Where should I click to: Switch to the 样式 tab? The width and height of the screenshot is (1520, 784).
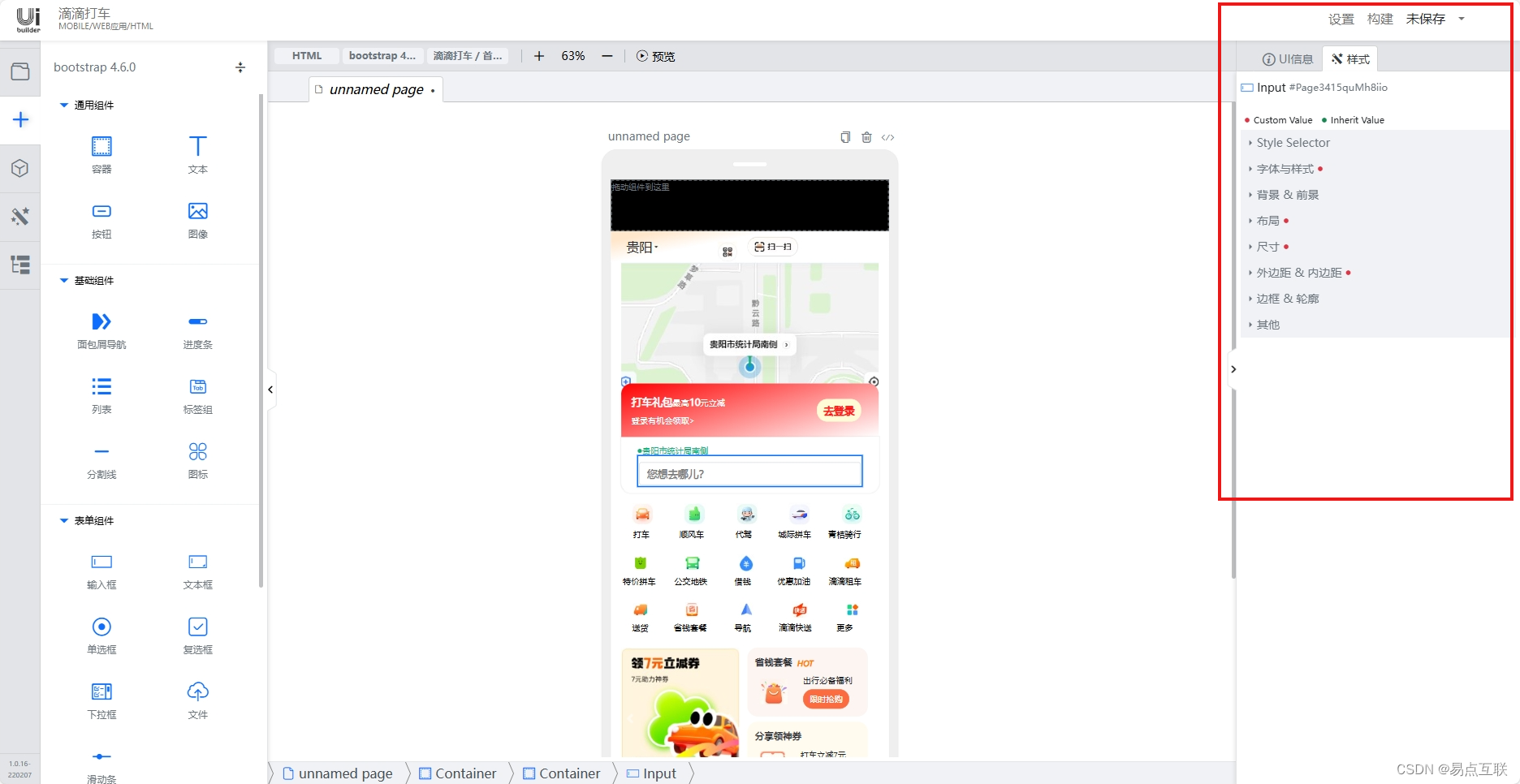pyautogui.click(x=1350, y=59)
